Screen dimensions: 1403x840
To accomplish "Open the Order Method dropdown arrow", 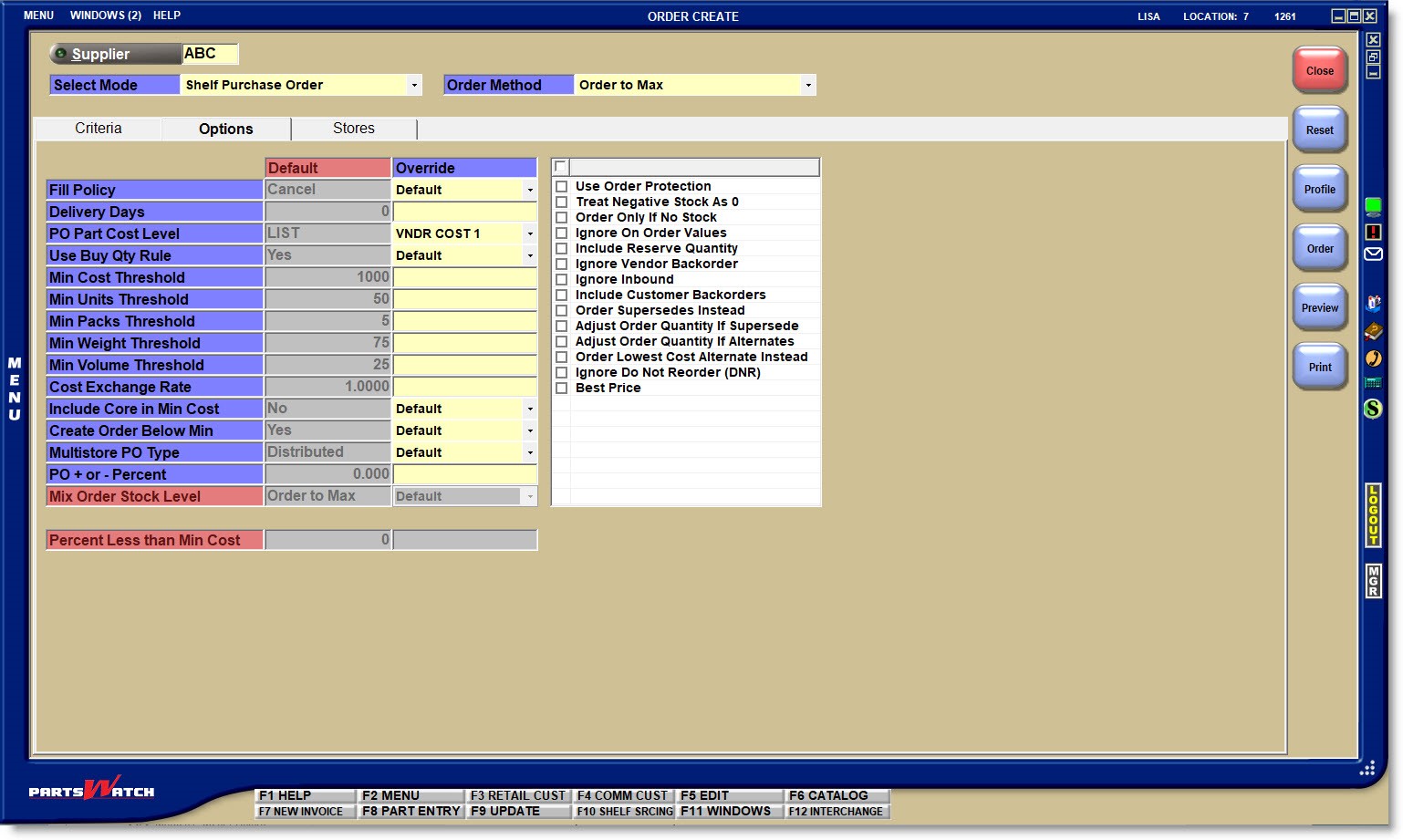I will pyautogui.click(x=808, y=85).
